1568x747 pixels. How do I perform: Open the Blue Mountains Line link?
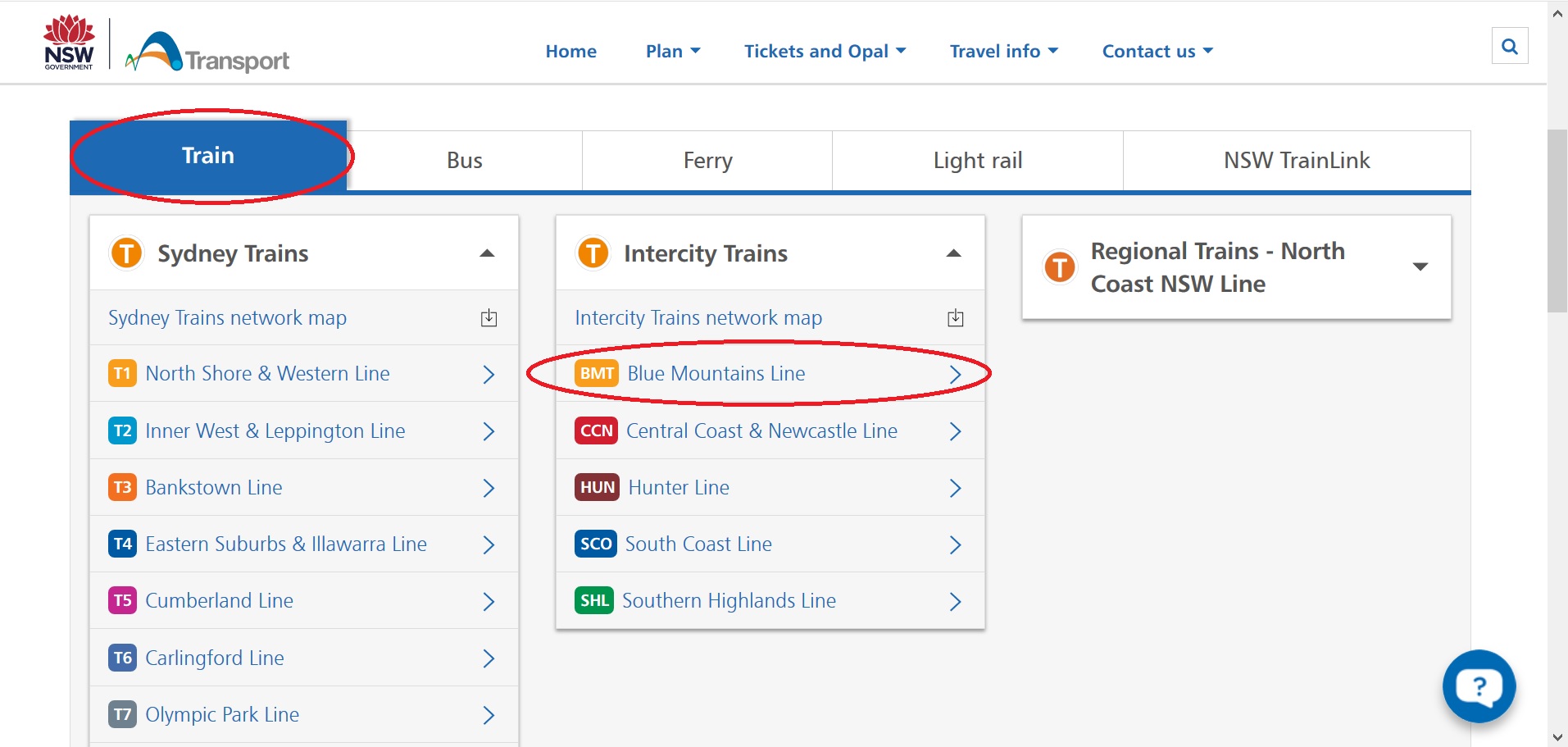coord(716,374)
